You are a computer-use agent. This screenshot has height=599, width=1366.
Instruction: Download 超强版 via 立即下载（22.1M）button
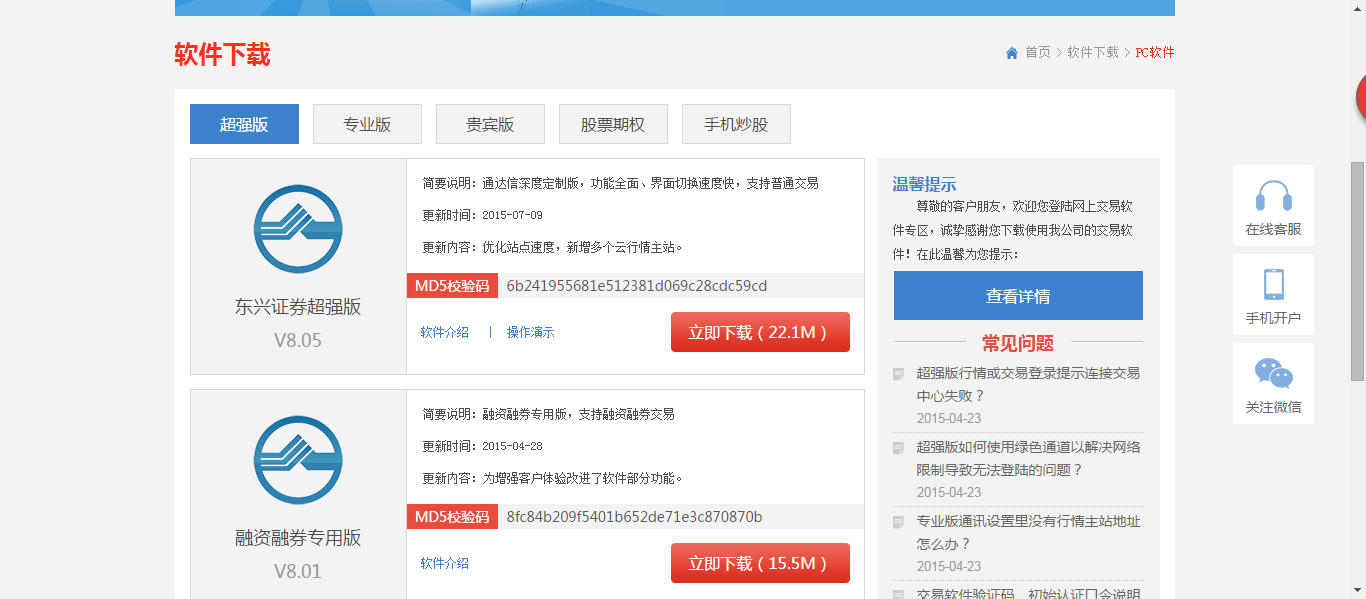coord(759,331)
